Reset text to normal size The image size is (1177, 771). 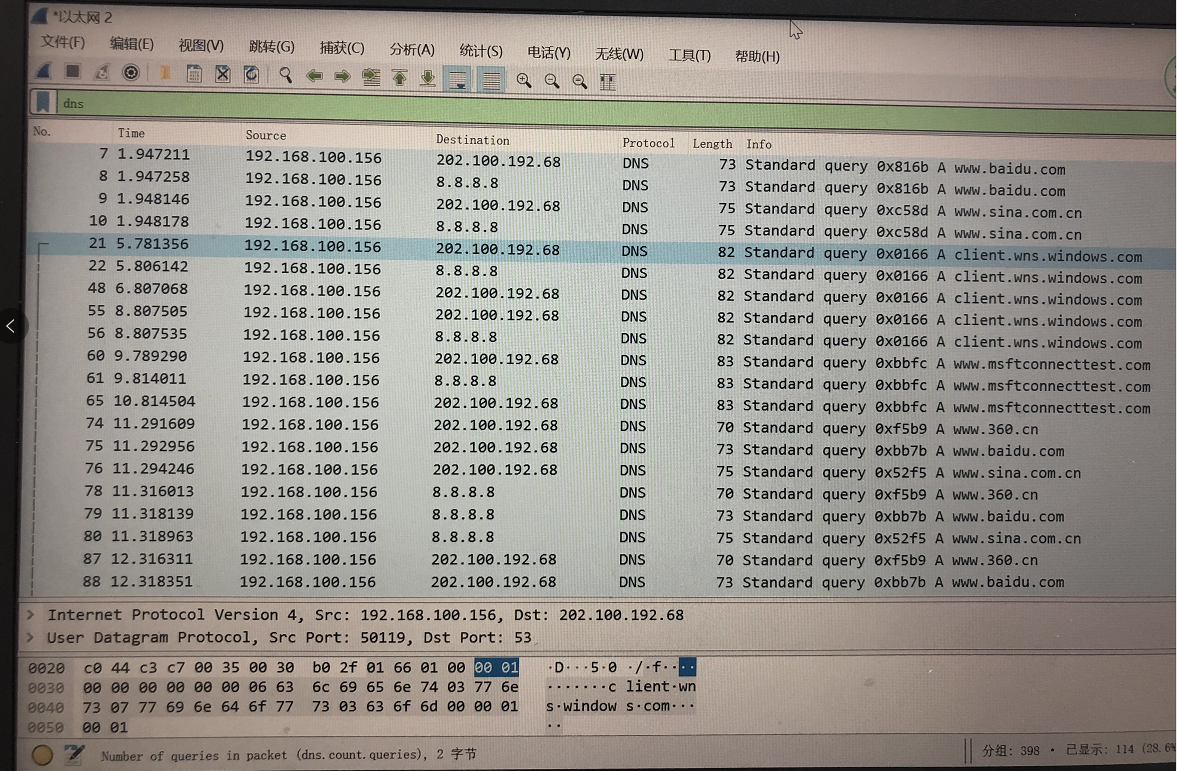pos(579,81)
